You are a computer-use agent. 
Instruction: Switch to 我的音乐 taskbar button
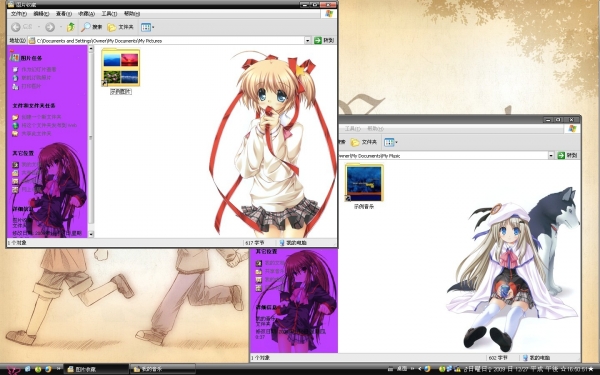(163, 369)
